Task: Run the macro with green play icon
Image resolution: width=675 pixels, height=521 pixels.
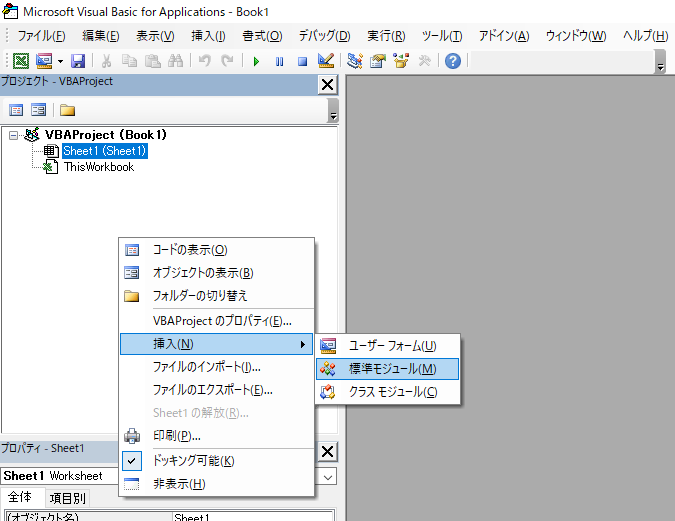Action: click(x=256, y=62)
